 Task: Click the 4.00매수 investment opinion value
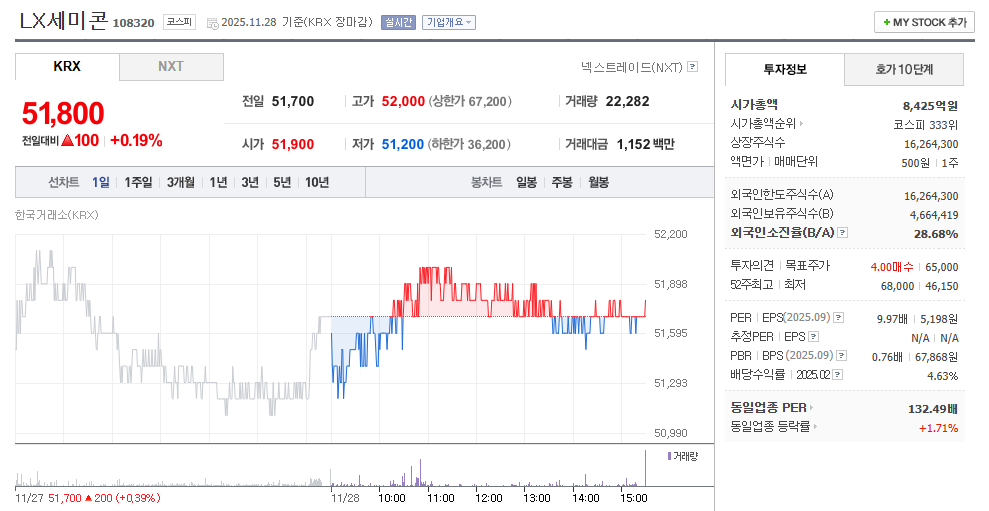[892, 267]
